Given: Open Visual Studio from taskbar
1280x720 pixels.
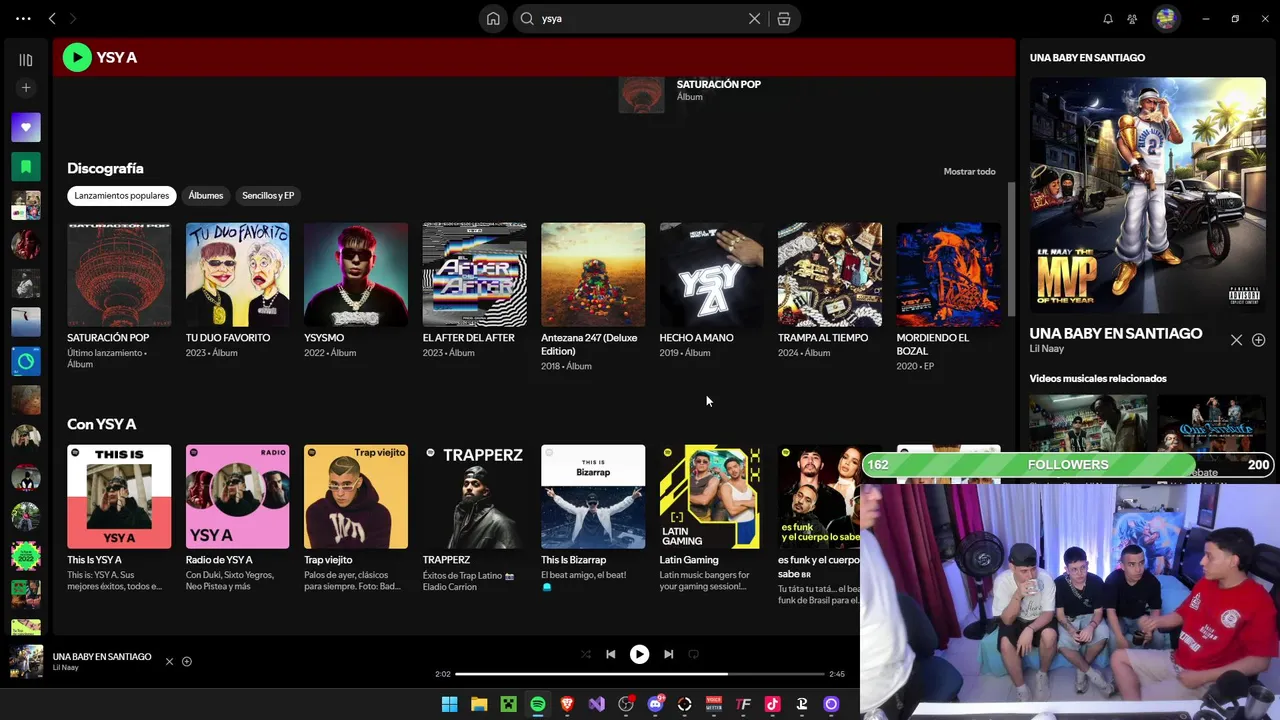Looking at the screenshot, I should coord(596,704).
